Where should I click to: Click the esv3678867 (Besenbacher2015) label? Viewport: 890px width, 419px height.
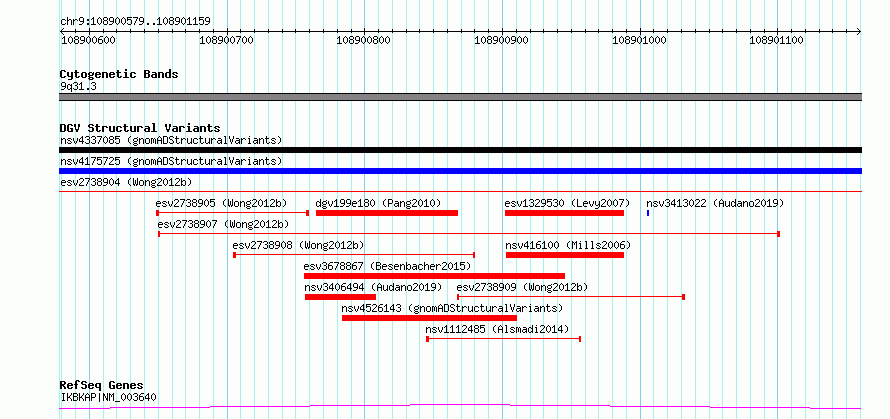click(387, 266)
